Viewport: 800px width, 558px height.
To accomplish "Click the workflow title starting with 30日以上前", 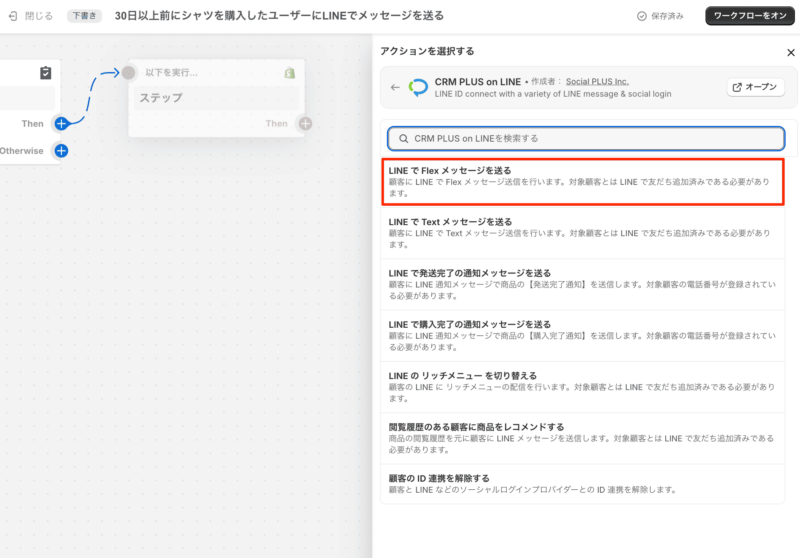I will click(279, 16).
